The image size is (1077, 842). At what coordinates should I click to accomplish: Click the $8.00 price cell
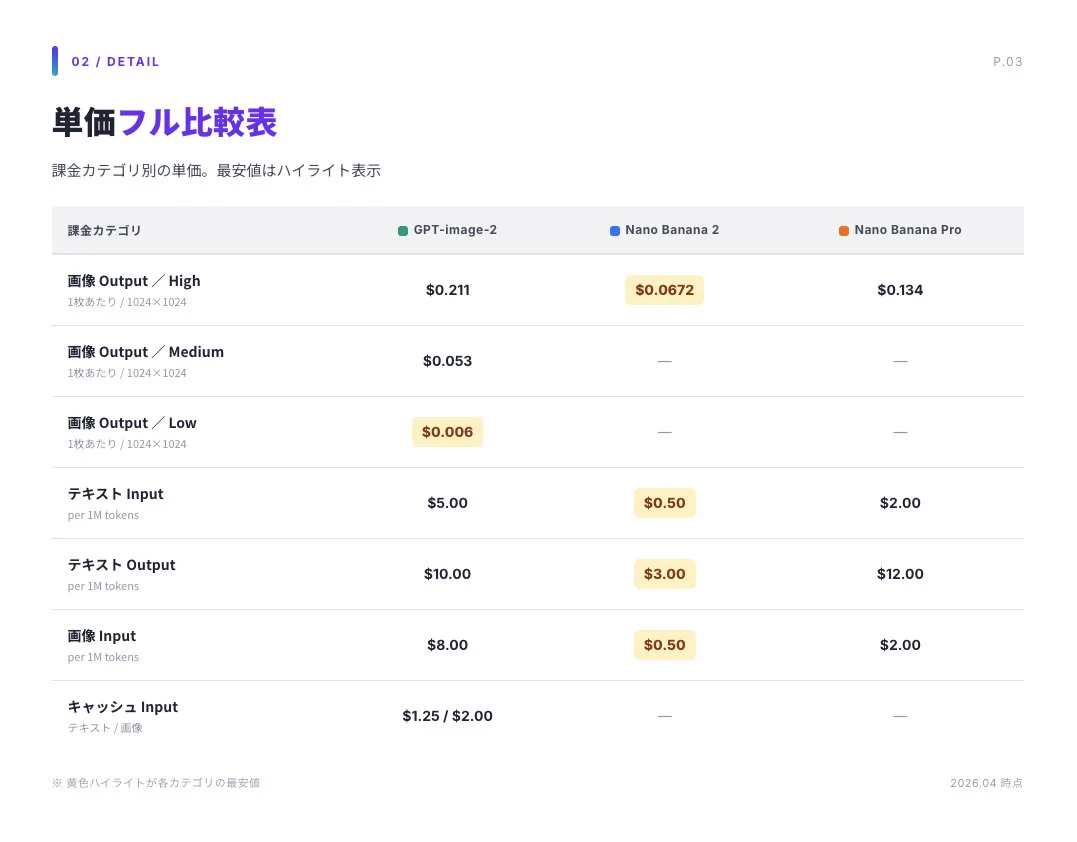click(447, 645)
